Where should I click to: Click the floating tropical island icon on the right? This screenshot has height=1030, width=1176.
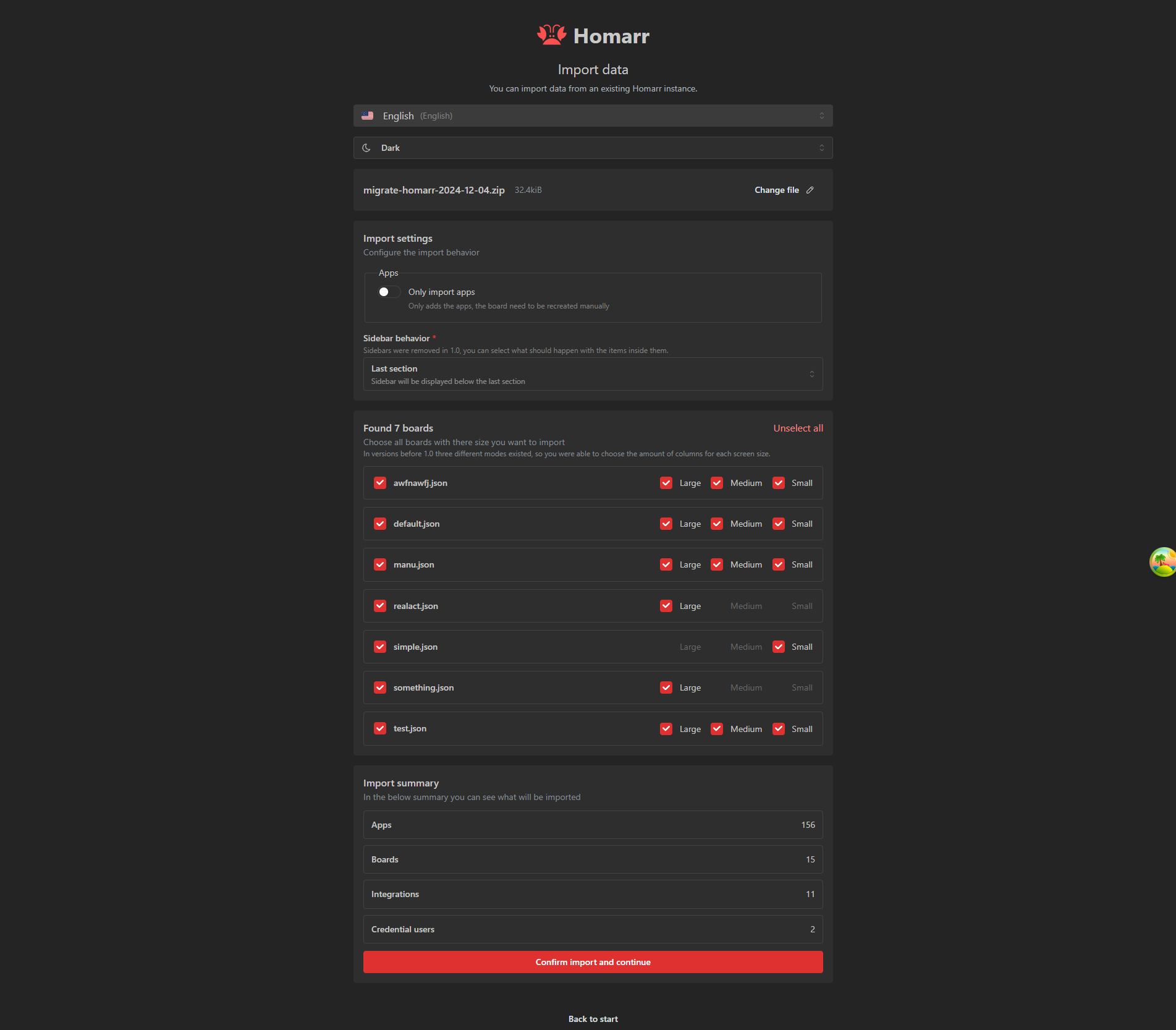coord(1163,561)
